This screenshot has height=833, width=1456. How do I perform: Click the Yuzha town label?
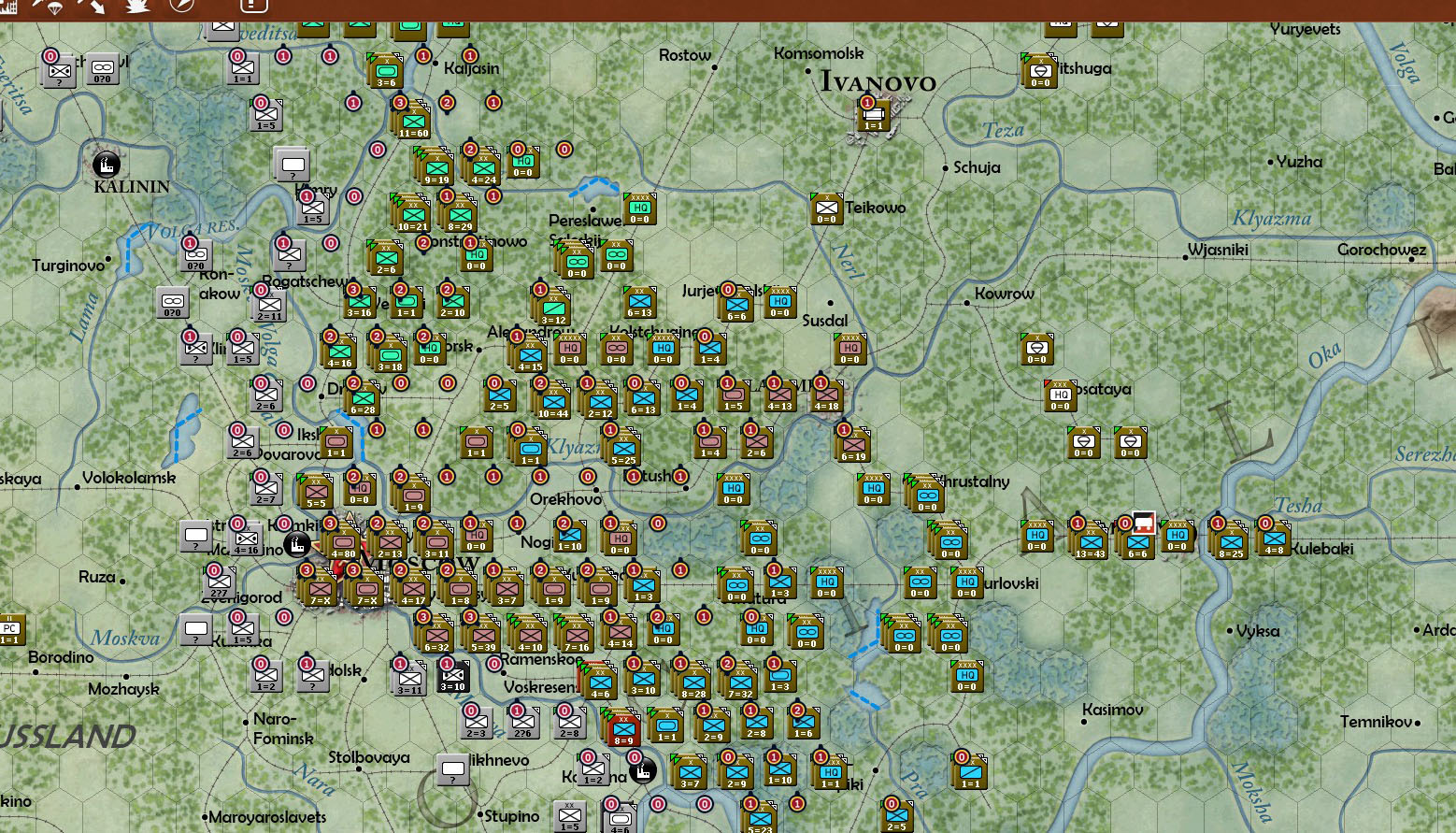pos(1299,162)
